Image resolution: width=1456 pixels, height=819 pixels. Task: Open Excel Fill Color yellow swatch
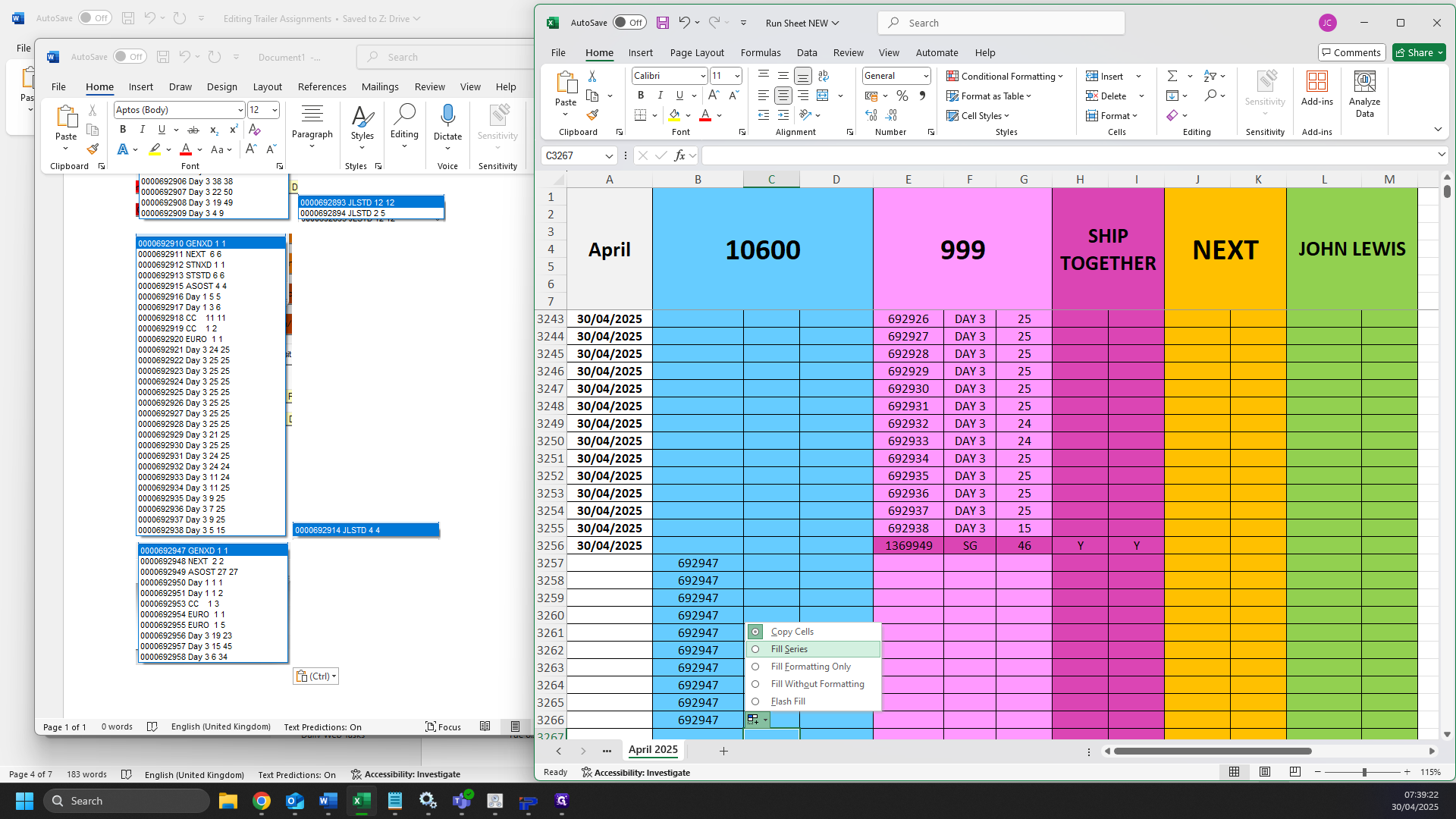(673, 115)
